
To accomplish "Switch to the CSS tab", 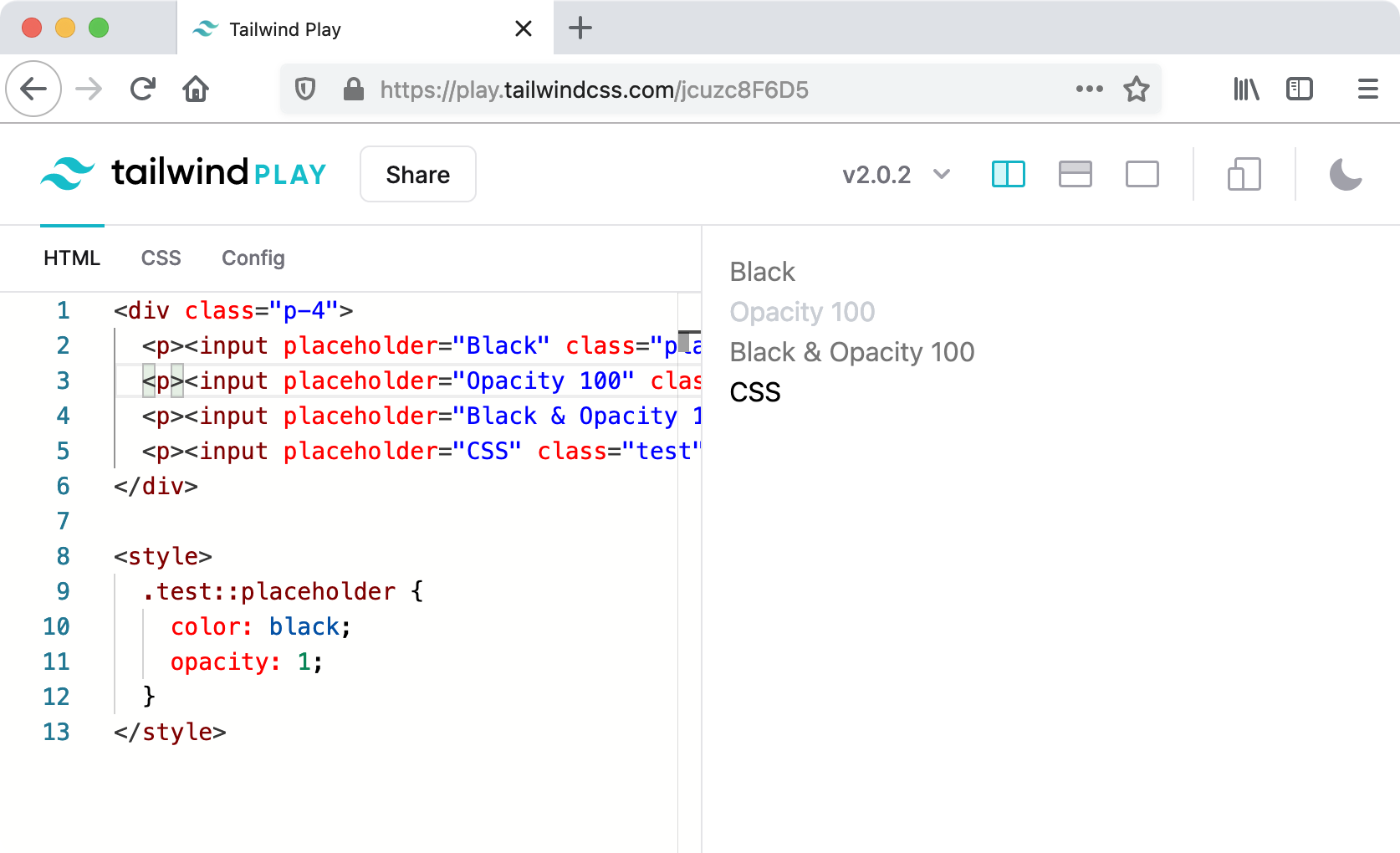I will pyautogui.click(x=161, y=258).
